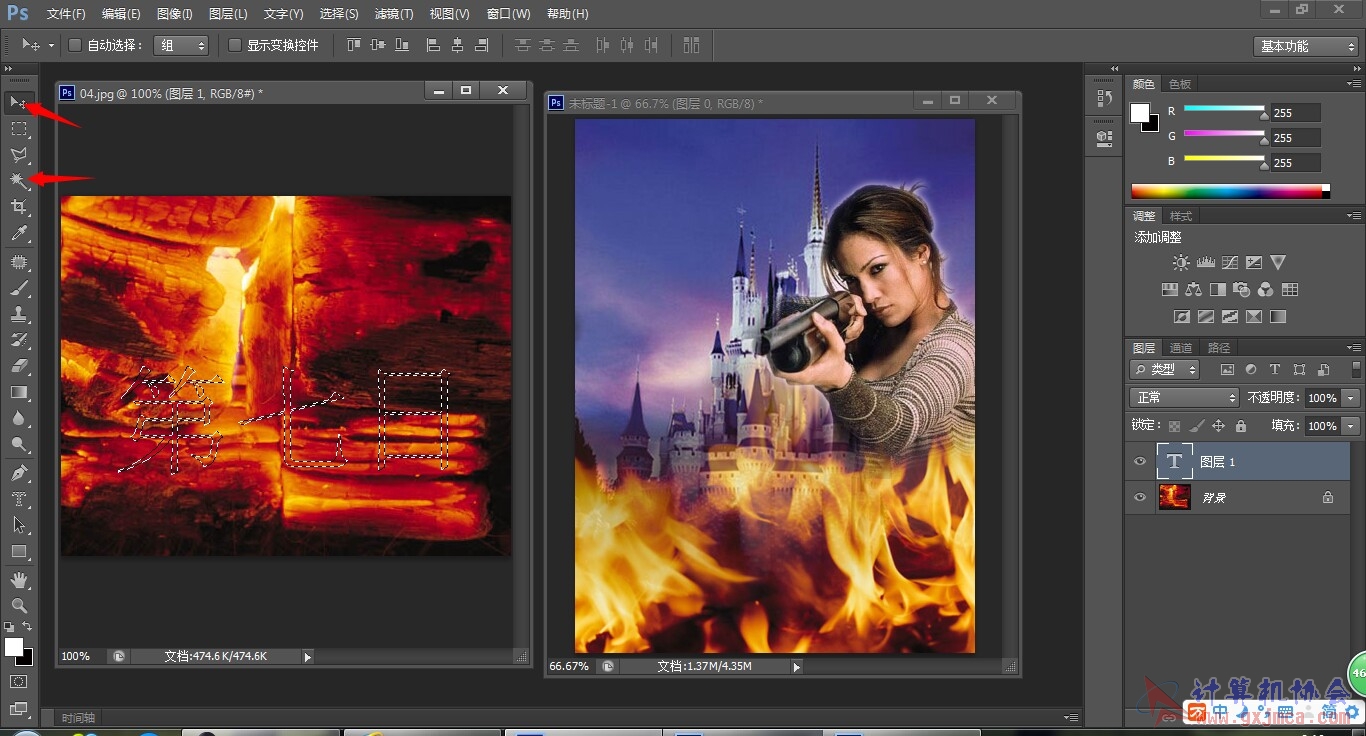Select the Move tool

point(18,102)
